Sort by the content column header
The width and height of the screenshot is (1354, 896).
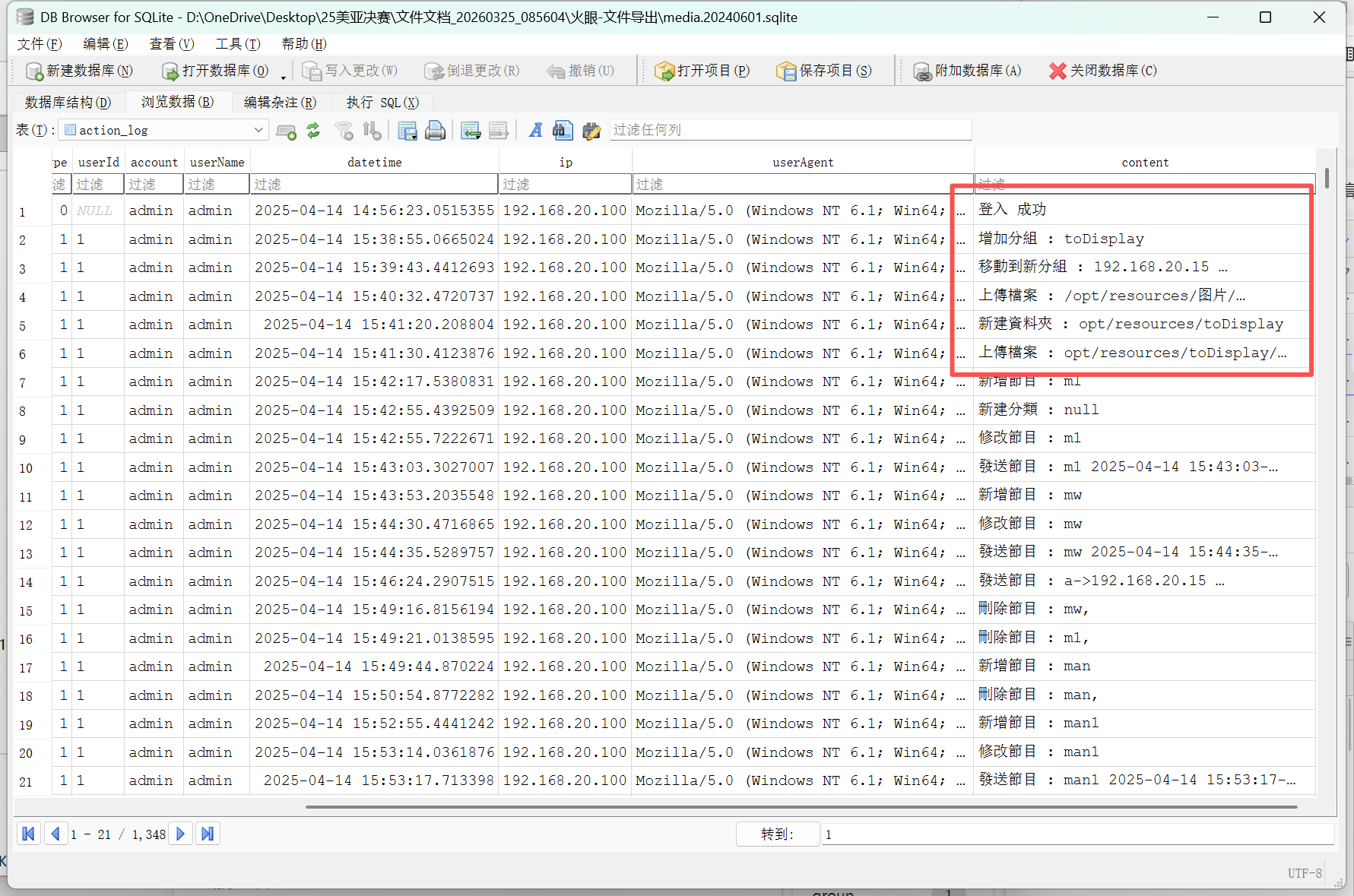point(1144,163)
